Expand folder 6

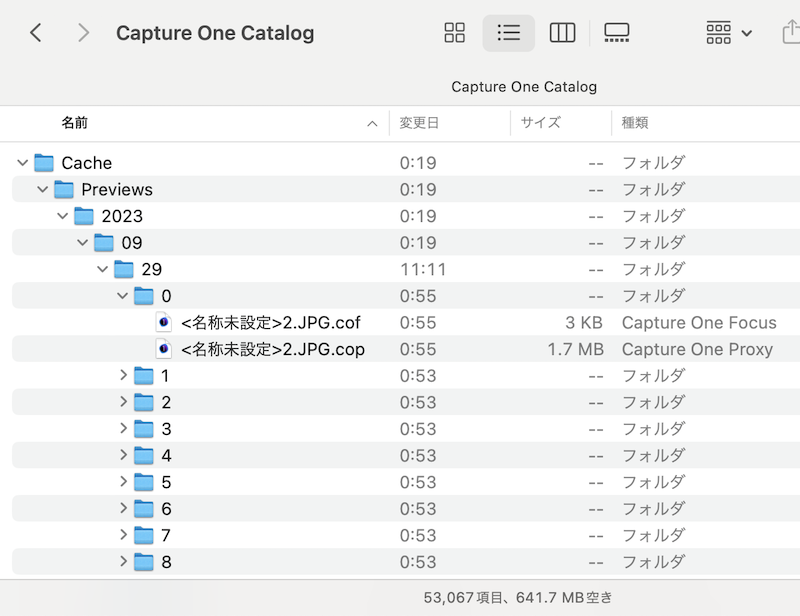point(123,508)
